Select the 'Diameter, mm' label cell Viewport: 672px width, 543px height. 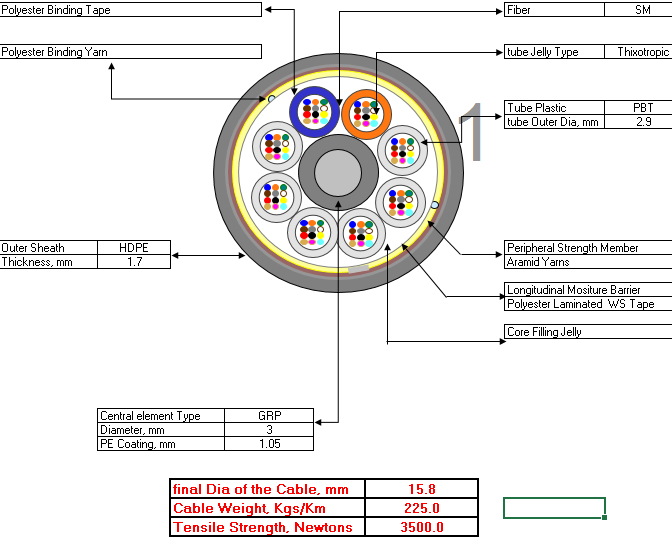[161, 430]
